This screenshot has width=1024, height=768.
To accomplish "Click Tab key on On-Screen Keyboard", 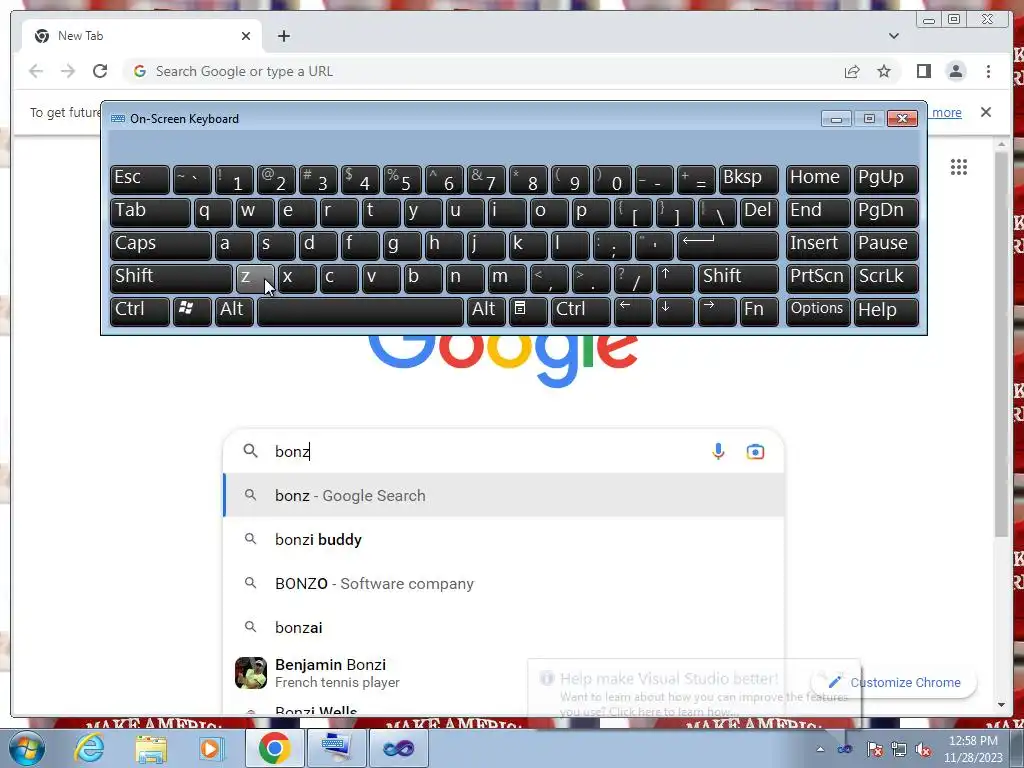I will pyautogui.click(x=150, y=212).
